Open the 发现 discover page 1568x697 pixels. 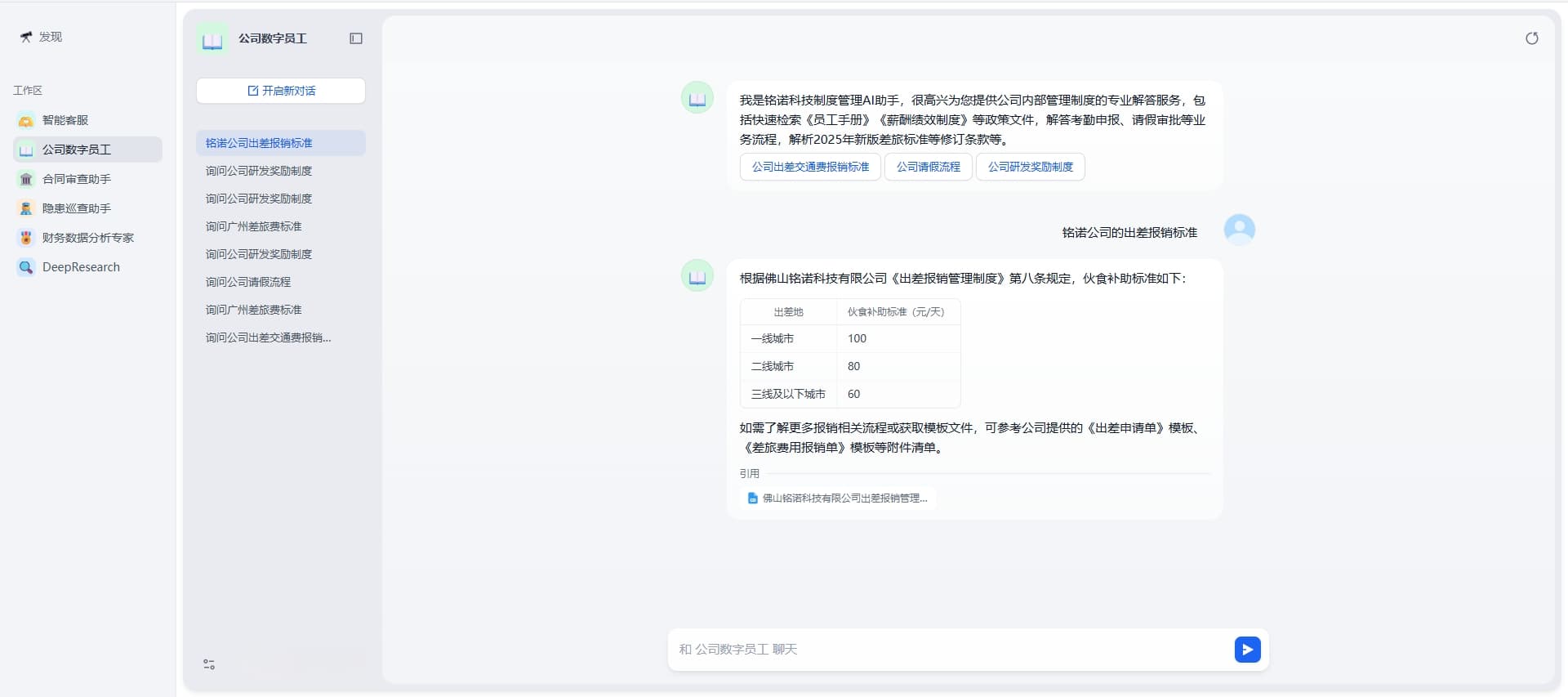41,37
